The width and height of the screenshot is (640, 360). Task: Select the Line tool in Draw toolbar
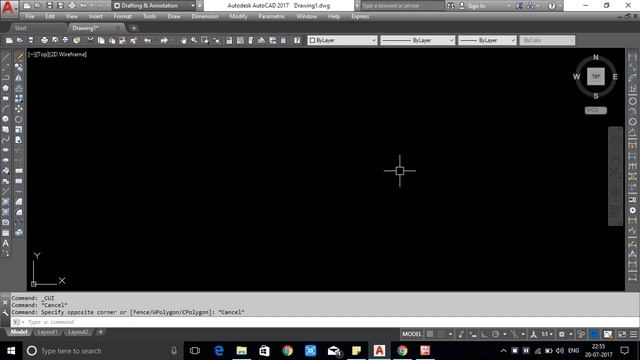click(x=5, y=57)
